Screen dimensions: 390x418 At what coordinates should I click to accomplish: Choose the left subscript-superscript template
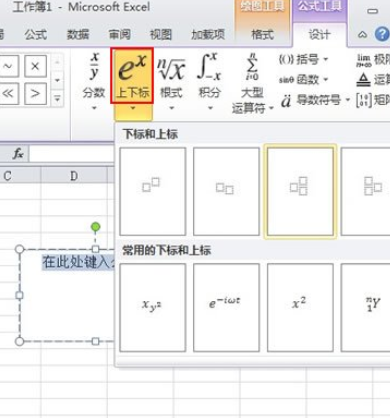click(366, 191)
